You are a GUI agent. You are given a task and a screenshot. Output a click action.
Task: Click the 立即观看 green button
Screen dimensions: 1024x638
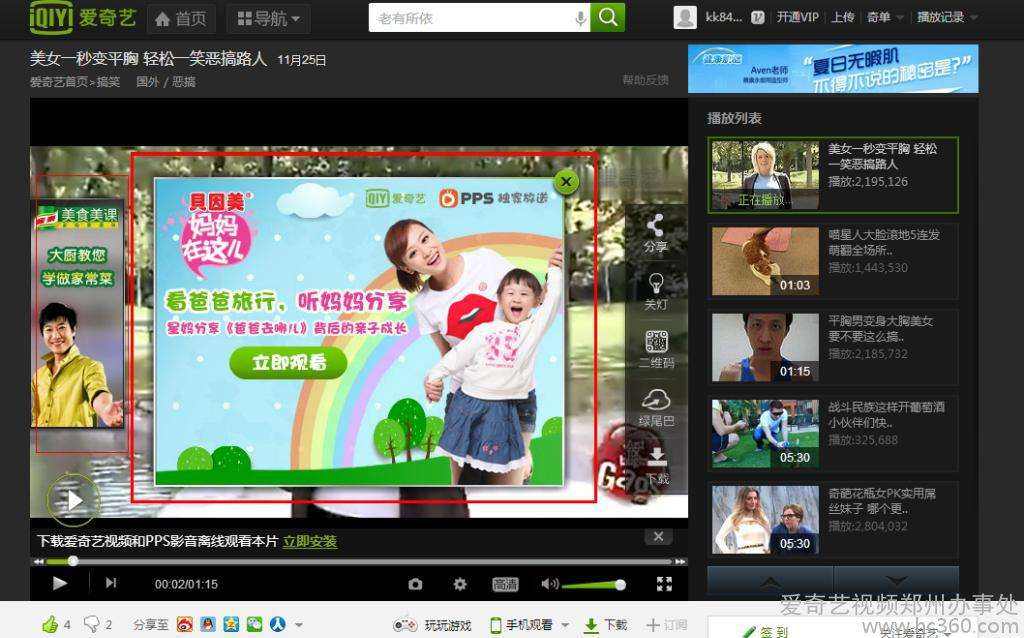click(x=289, y=362)
